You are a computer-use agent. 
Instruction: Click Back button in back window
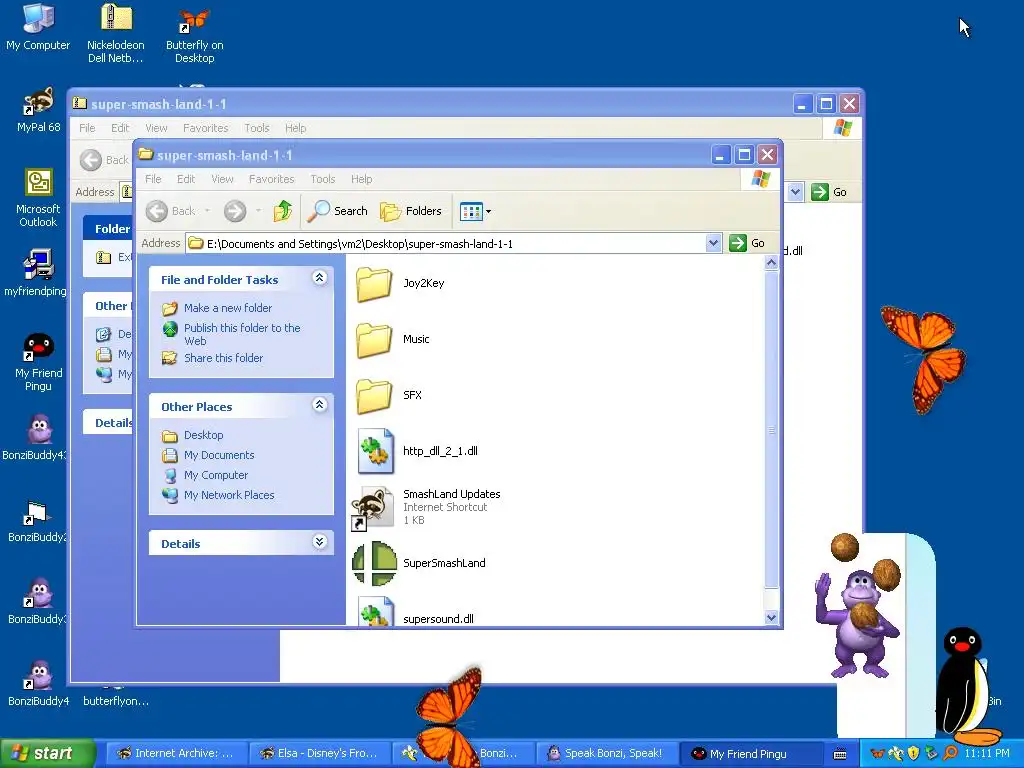[104, 160]
